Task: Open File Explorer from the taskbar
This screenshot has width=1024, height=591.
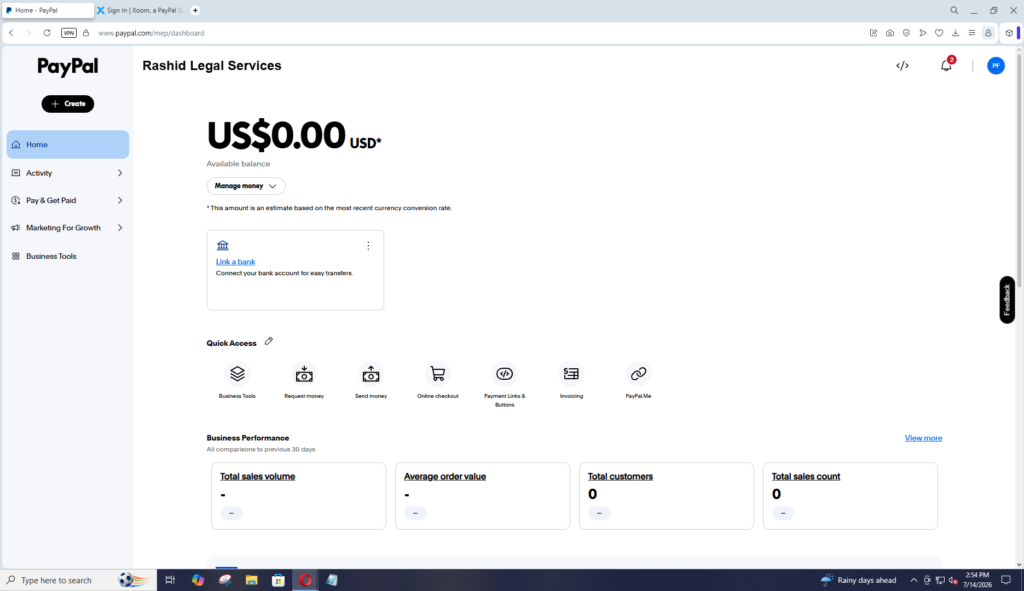Action: (251, 580)
